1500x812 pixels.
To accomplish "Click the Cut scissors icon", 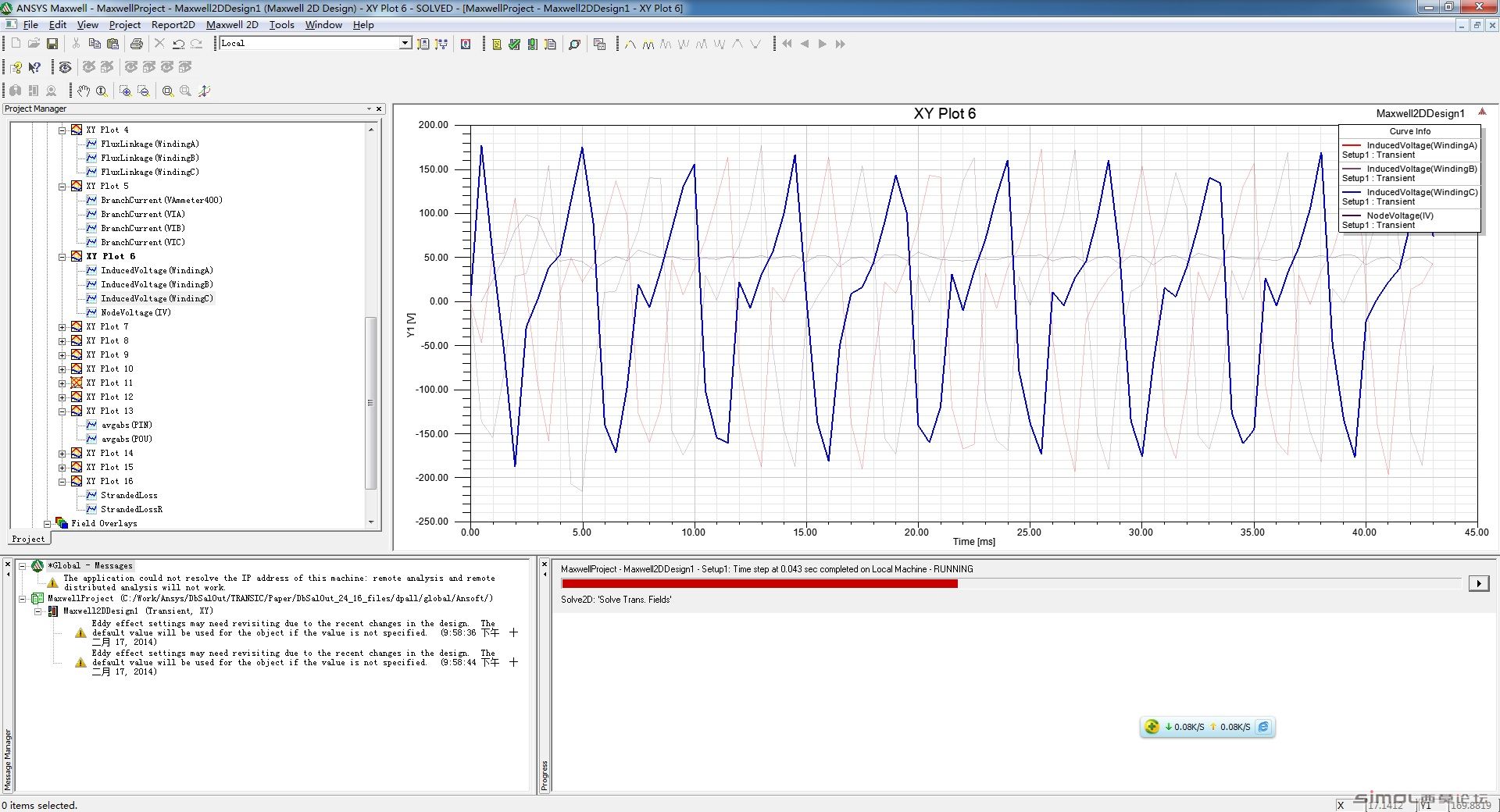I will click(x=76, y=44).
